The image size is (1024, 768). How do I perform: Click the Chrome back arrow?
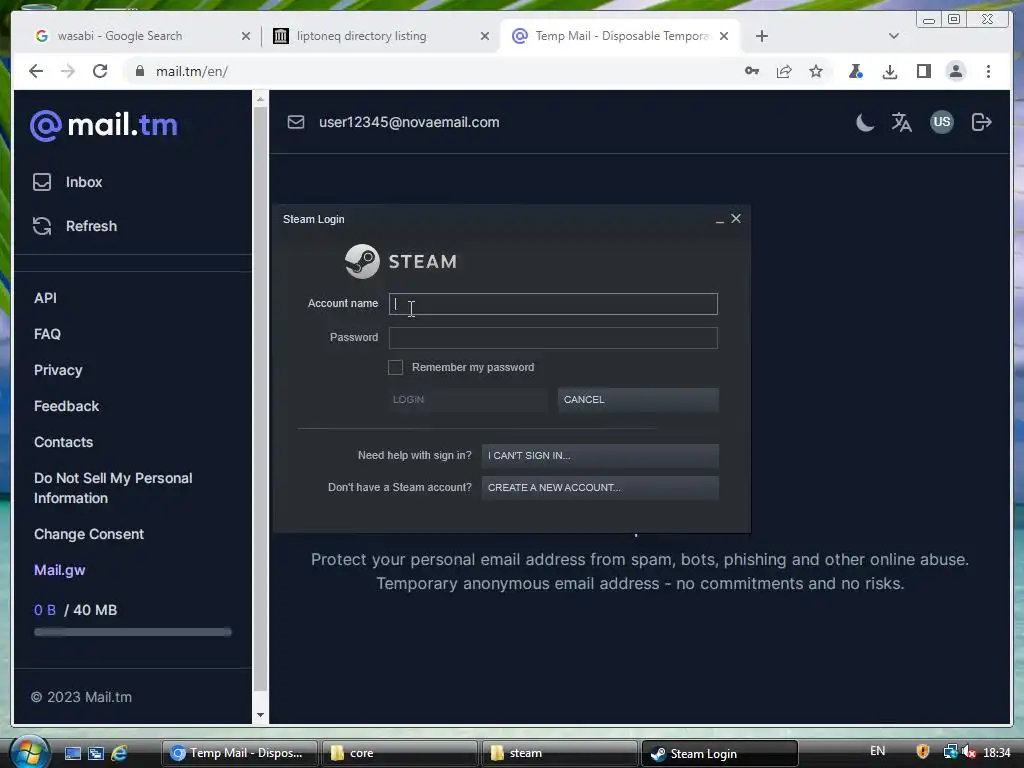tap(36, 71)
